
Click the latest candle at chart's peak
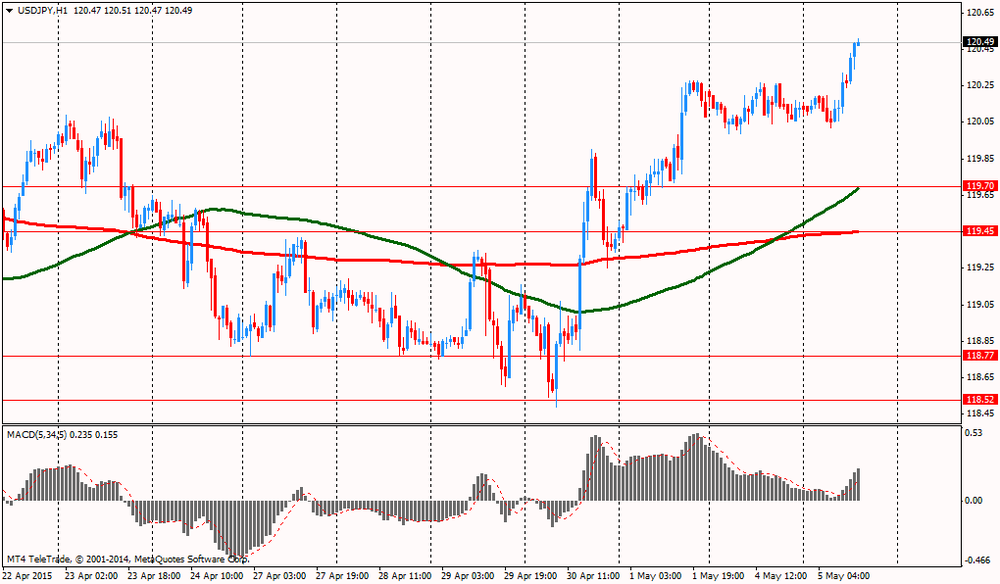(858, 43)
